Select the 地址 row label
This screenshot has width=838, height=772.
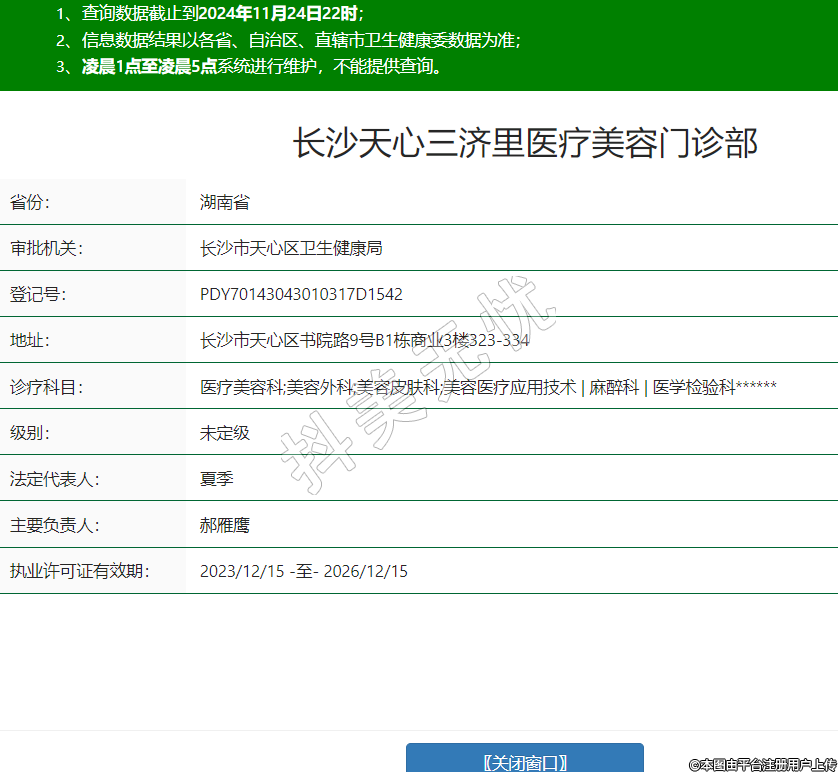pyautogui.click(x=30, y=340)
